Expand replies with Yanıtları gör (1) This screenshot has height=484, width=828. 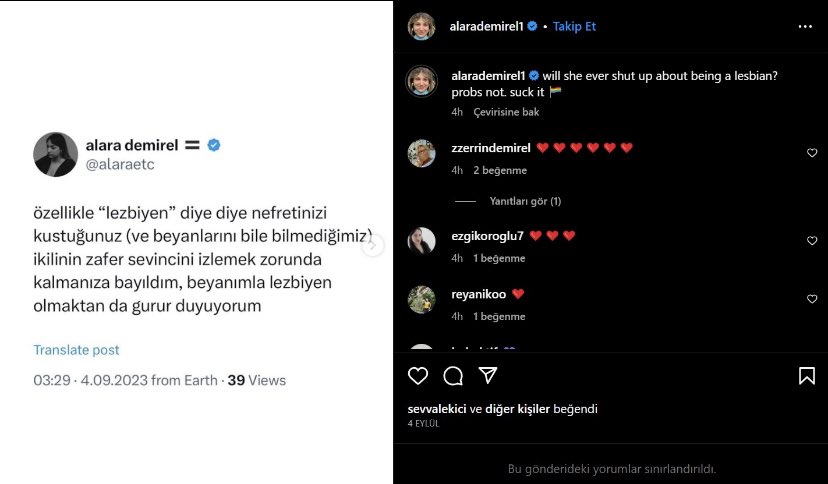525,201
